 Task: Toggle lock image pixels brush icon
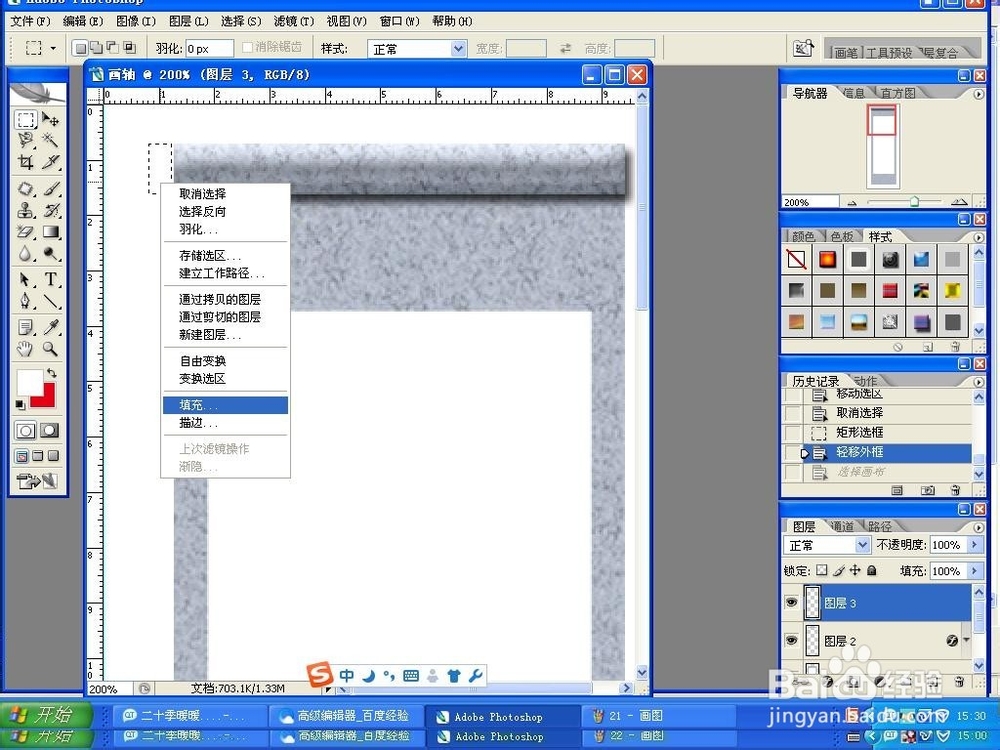coord(839,570)
